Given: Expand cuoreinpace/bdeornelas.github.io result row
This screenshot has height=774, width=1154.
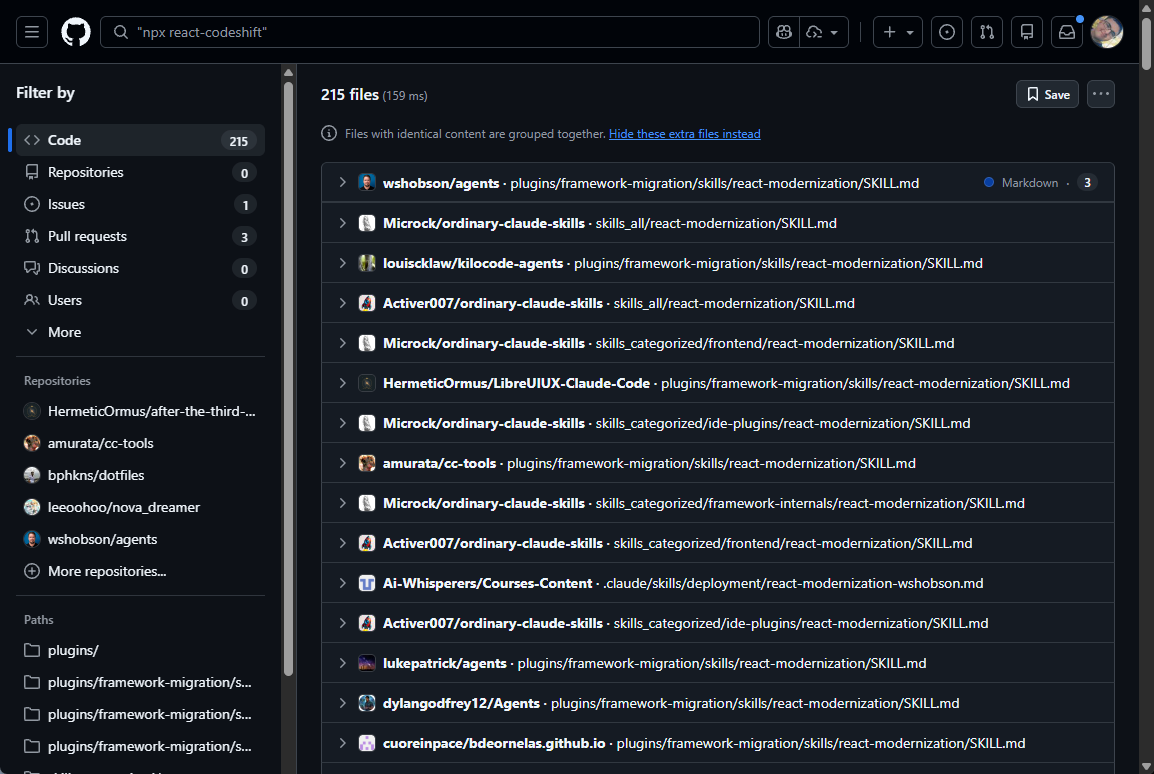Looking at the screenshot, I should coord(342,743).
